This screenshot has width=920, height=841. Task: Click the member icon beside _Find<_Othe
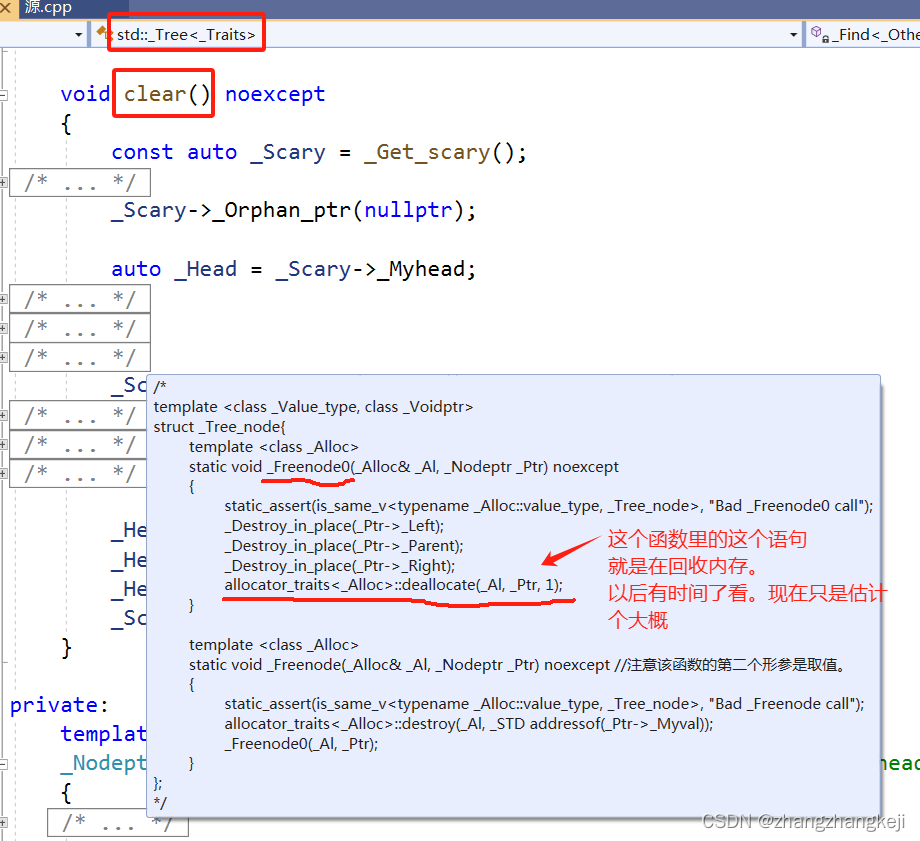[x=818, y=34]
